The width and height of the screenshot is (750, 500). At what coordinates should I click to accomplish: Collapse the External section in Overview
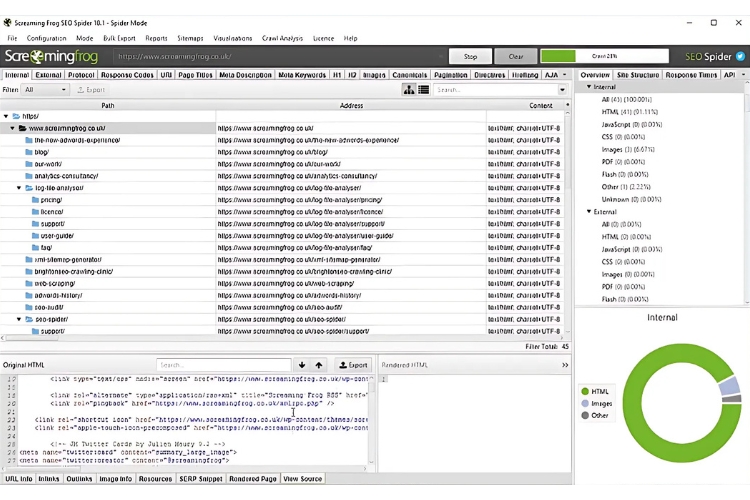pos(589,211)
